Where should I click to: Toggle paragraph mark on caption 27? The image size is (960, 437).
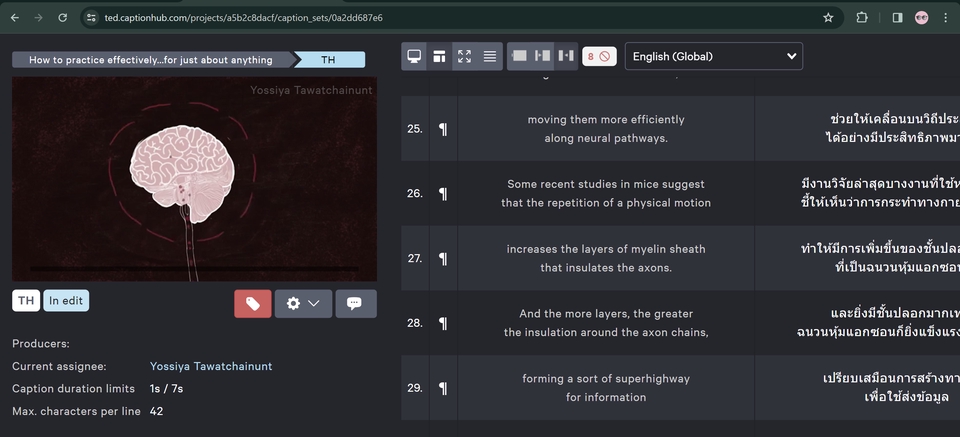pos(443,258)
